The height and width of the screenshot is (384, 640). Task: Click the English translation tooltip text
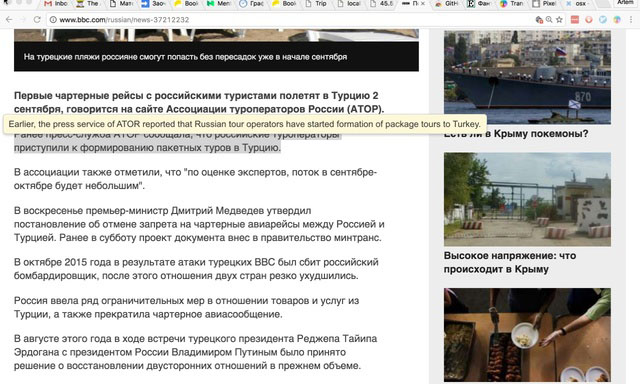coord(244,124)
